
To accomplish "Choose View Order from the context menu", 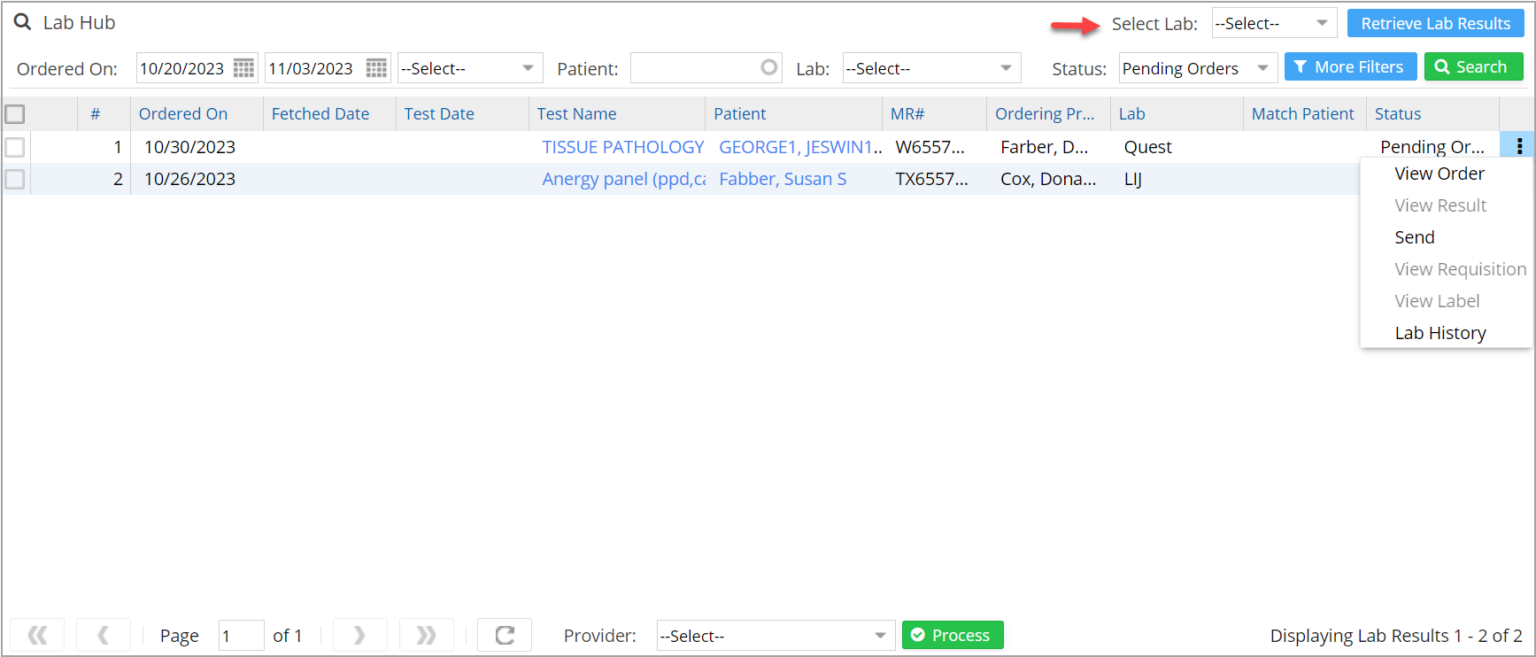I will click(x=1439, y=173).
